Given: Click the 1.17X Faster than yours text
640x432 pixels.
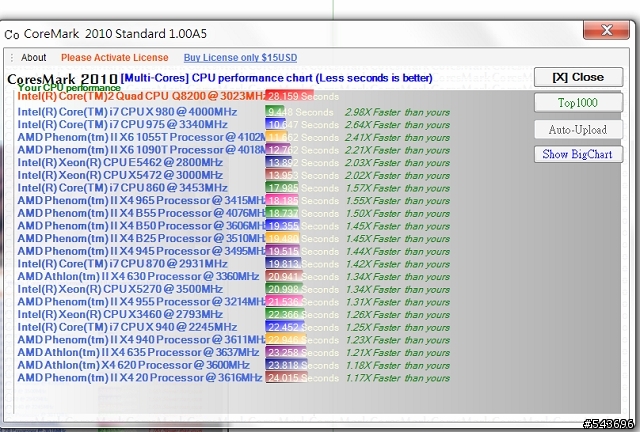Looking at the screenshot, I should pos(398,378).
